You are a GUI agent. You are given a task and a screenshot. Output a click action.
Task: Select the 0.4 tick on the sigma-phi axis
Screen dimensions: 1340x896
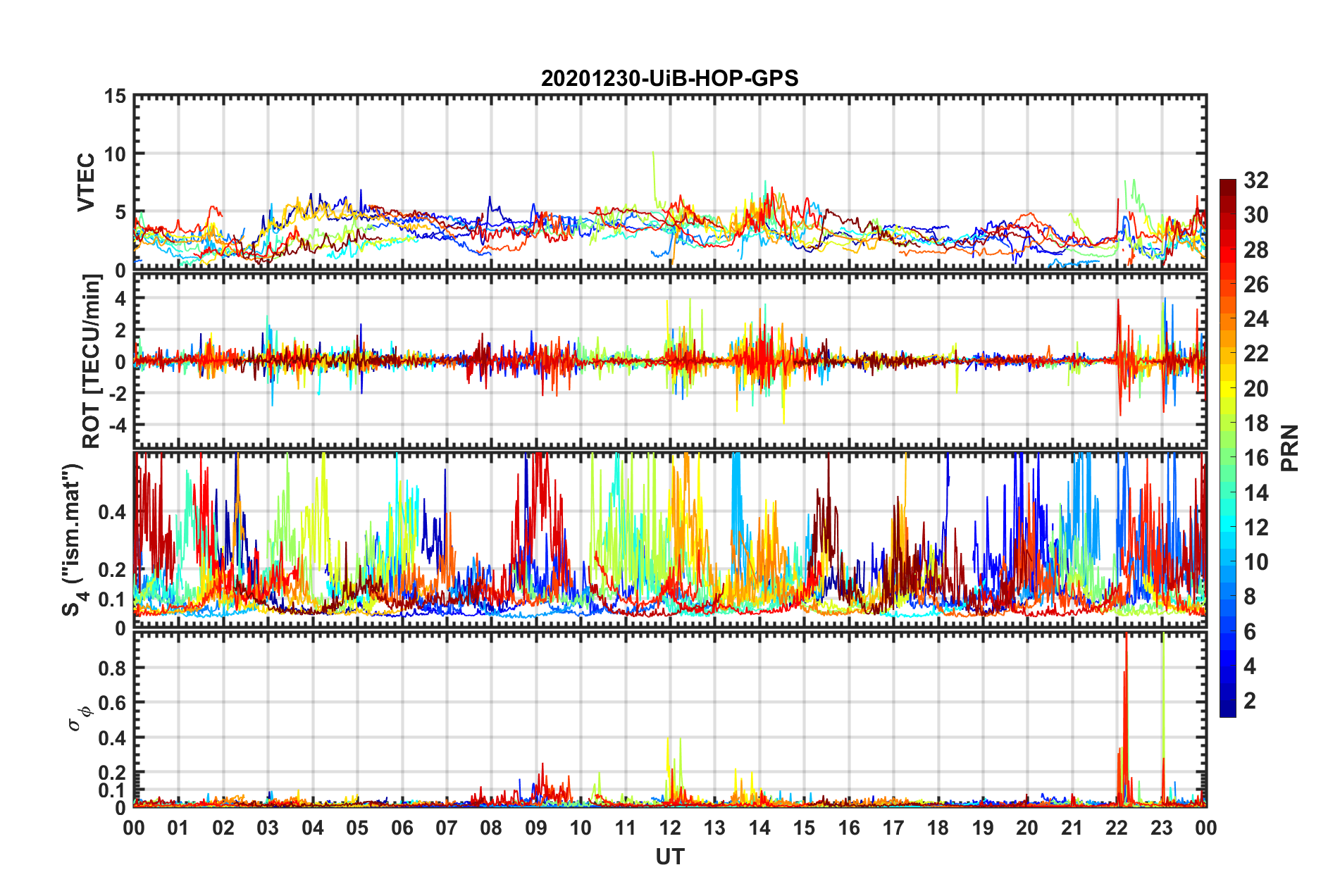(x=112, y=738)
